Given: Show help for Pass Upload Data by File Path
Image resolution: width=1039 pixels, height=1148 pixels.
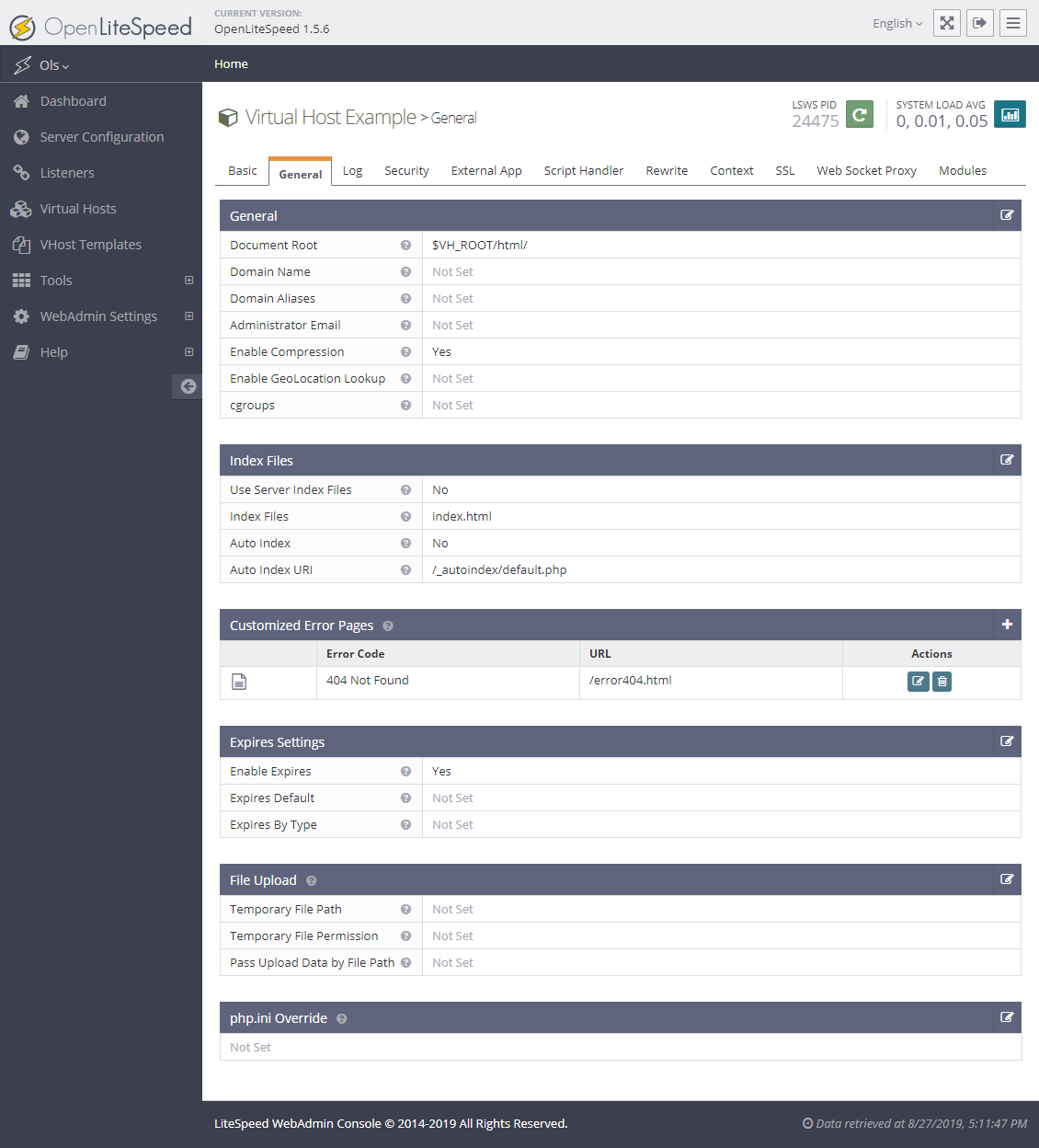Looking at the screenshot, I should [x=405, y=963].
